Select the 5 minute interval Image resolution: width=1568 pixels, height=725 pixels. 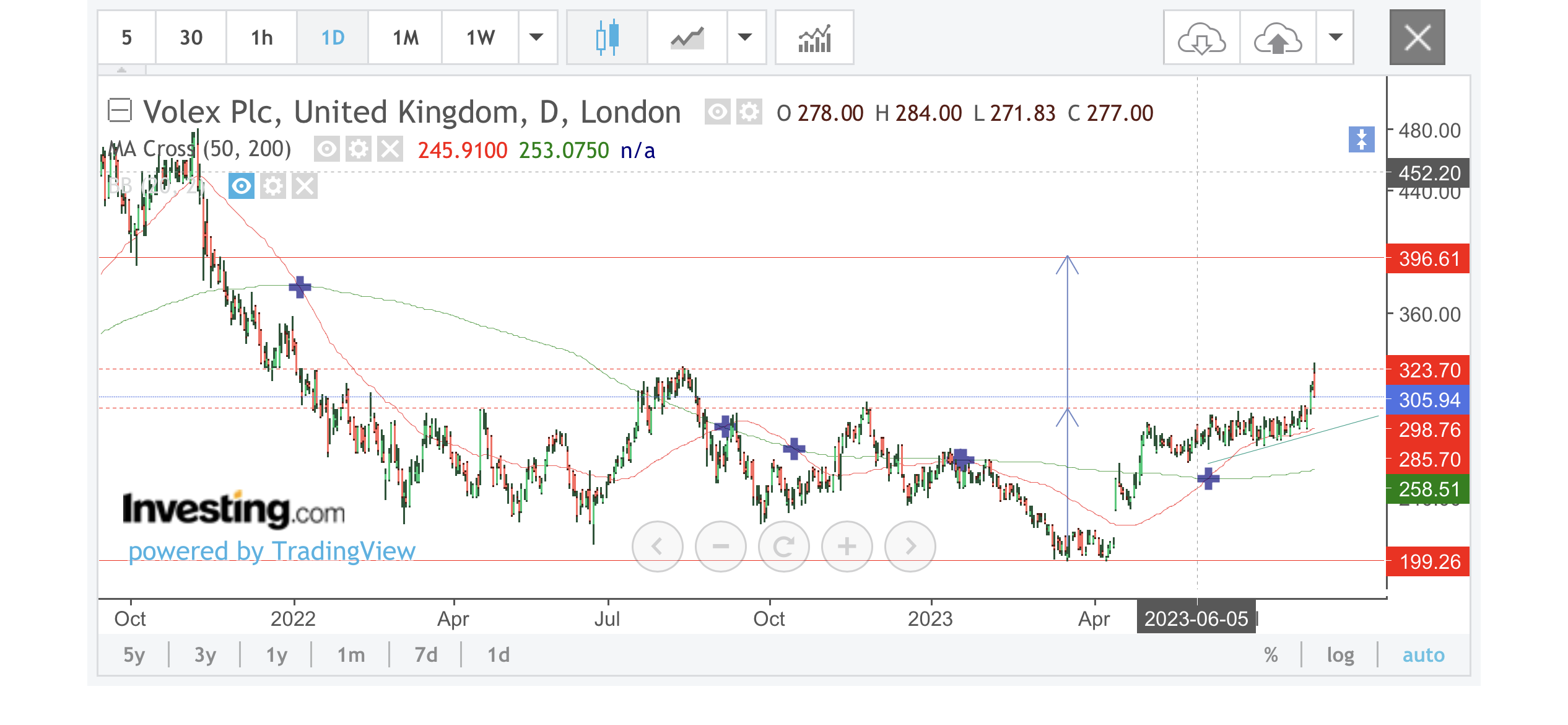(126, 37)
